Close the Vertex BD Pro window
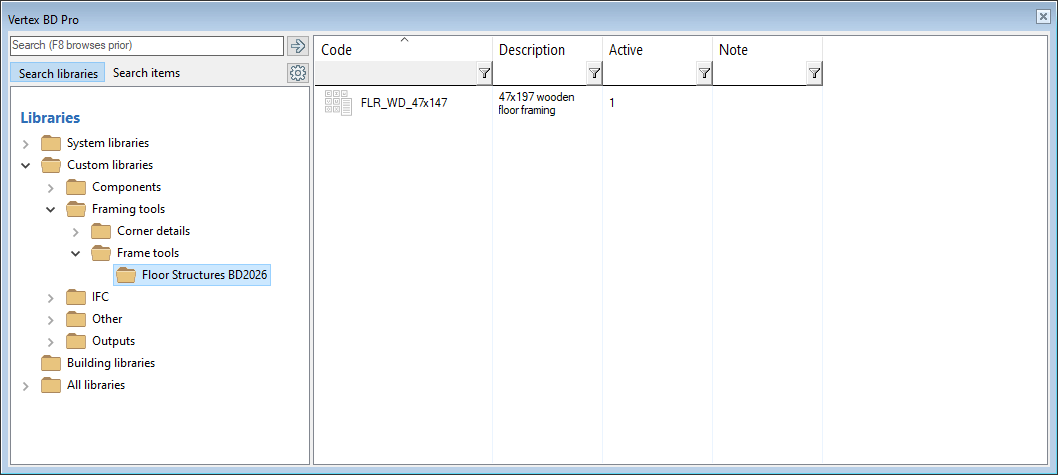 click(x=1043, y=18)
